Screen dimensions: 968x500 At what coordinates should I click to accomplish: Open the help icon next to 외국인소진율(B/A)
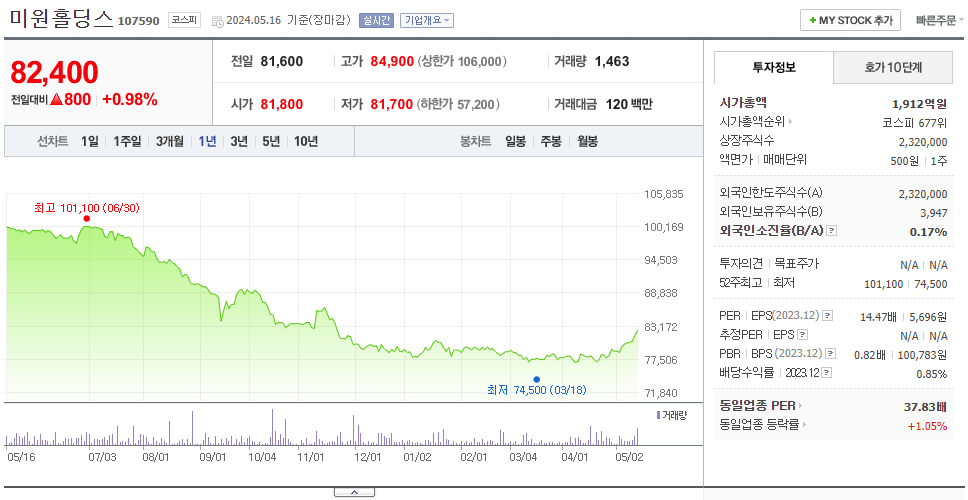tap(832, 231)
